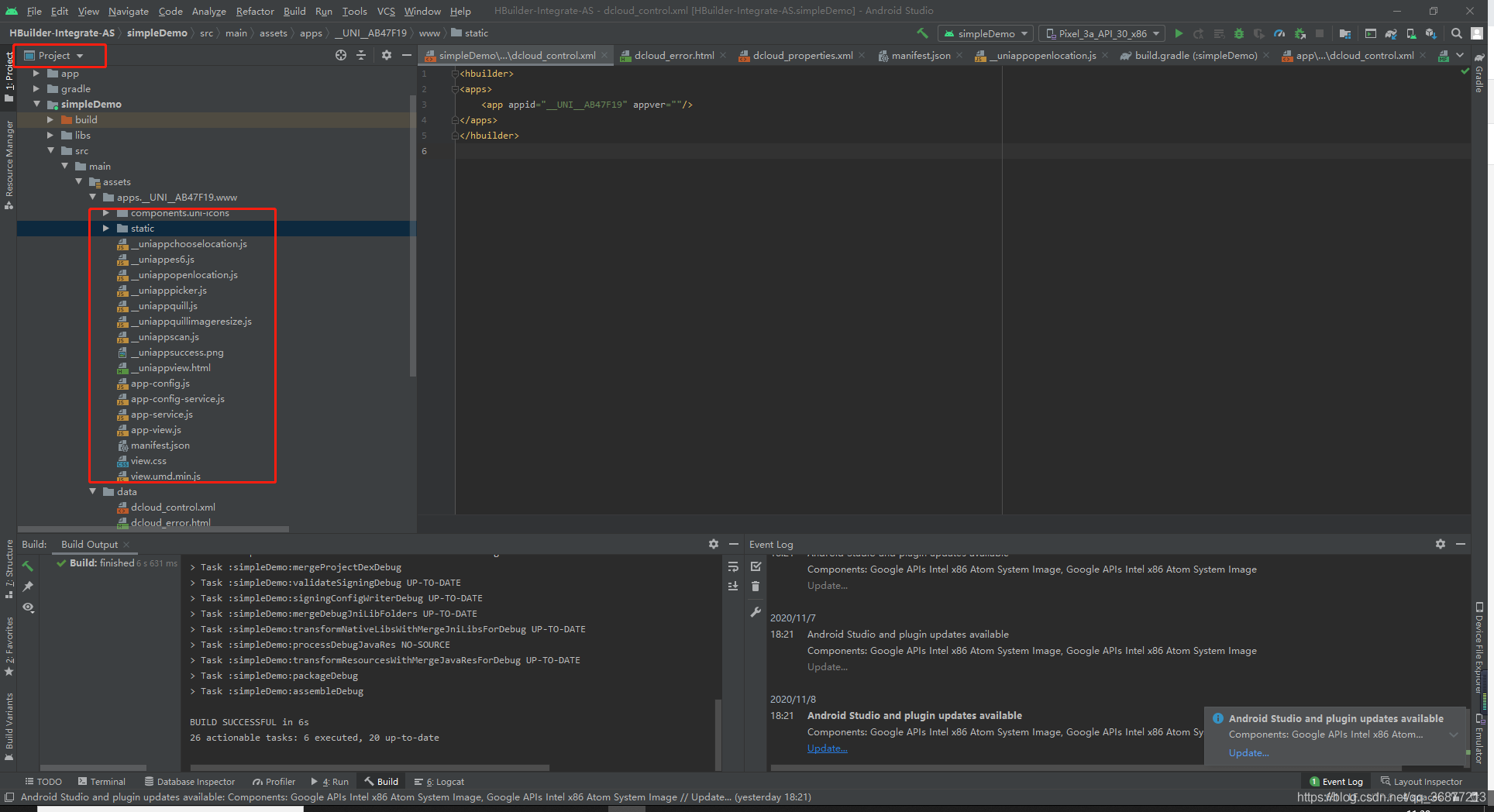Mark all Event Log notifications as read

(756, 566)
